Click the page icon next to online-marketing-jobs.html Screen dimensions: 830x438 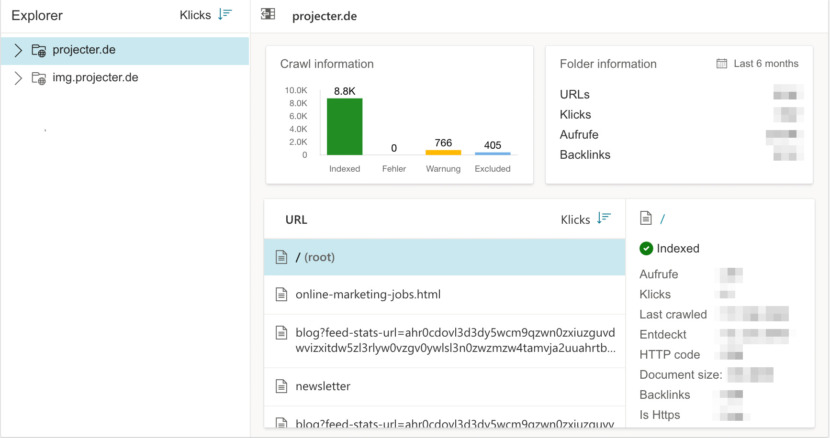point(282,294)
